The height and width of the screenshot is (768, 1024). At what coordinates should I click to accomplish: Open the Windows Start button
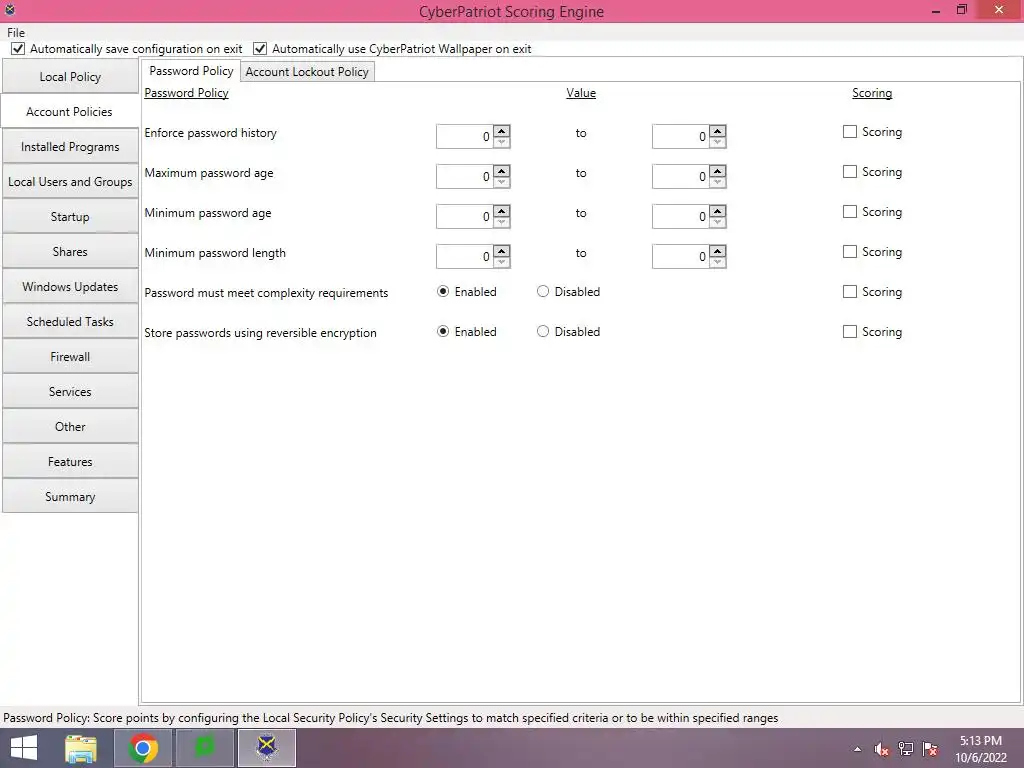[24, 748]
